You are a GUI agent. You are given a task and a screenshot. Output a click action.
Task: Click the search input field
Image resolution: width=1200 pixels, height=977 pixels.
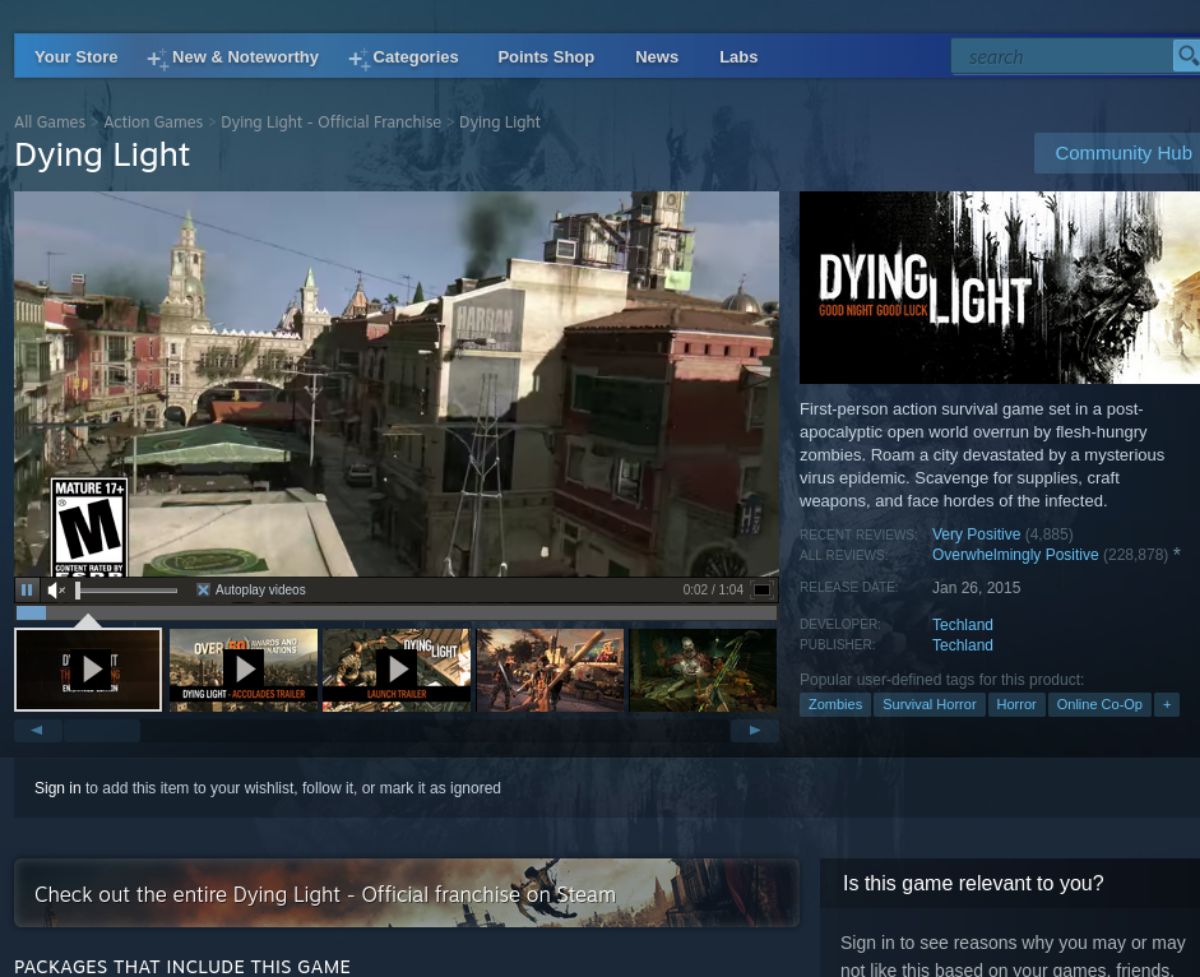1060,56
